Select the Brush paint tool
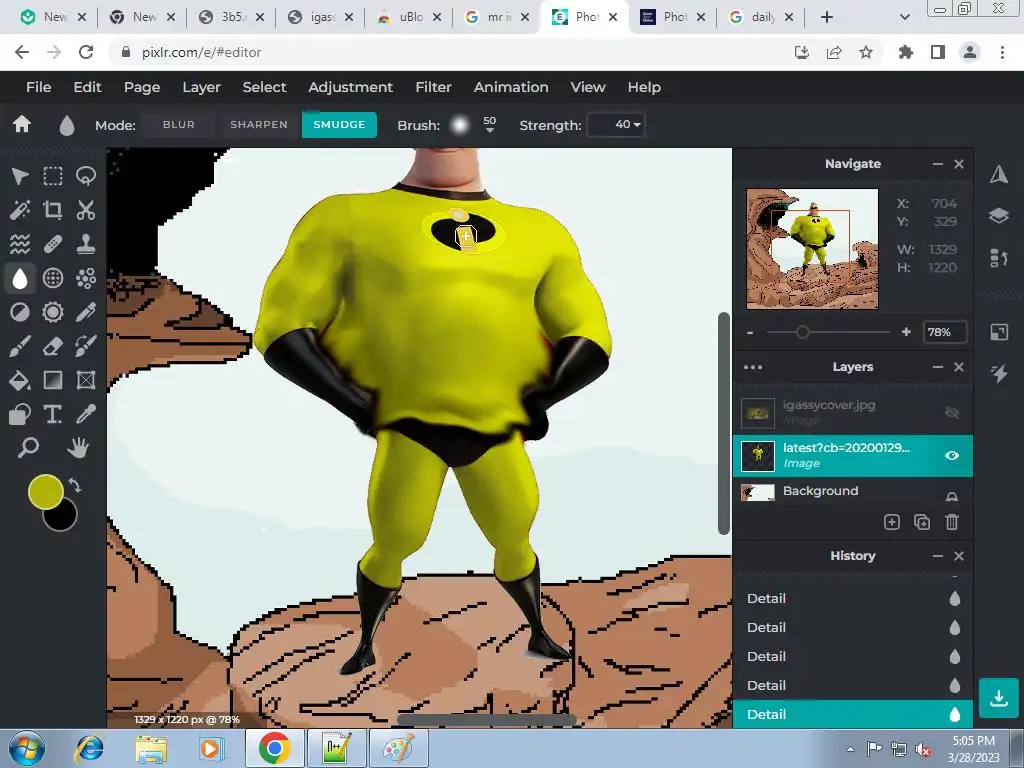Image resolution: width=1024 pixels, height=768 pixels. click(x=20, y=346)
